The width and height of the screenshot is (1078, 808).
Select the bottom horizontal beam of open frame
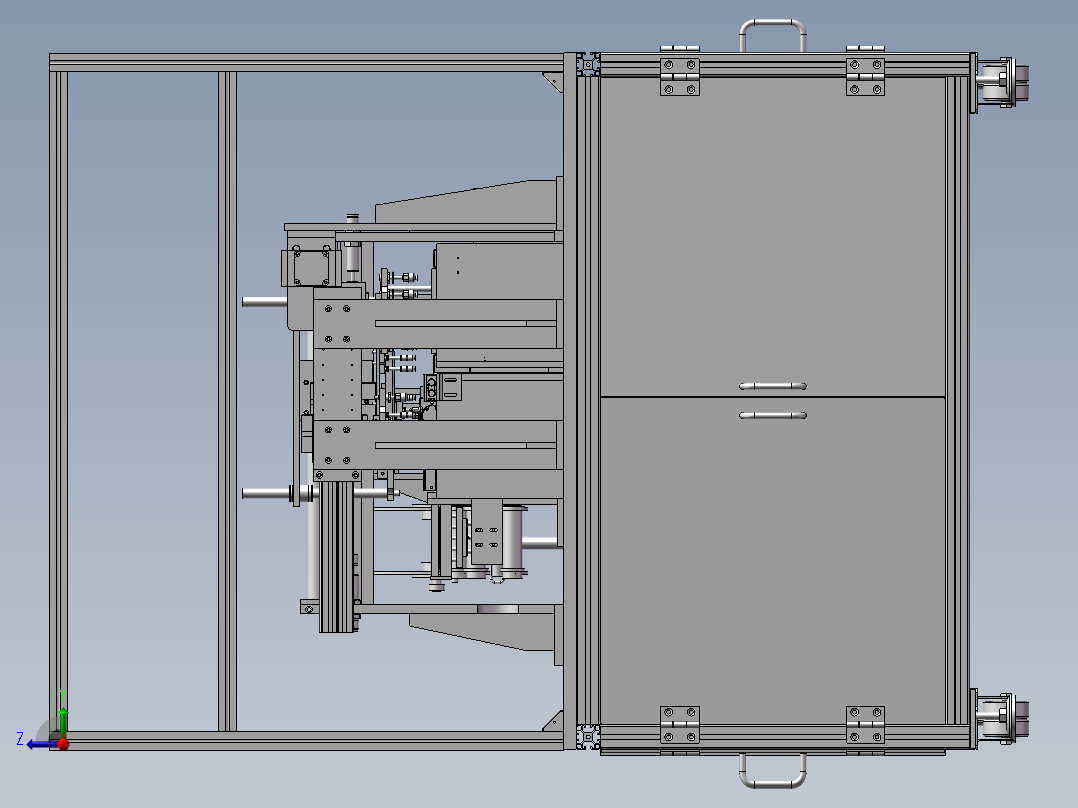(307, 741)
